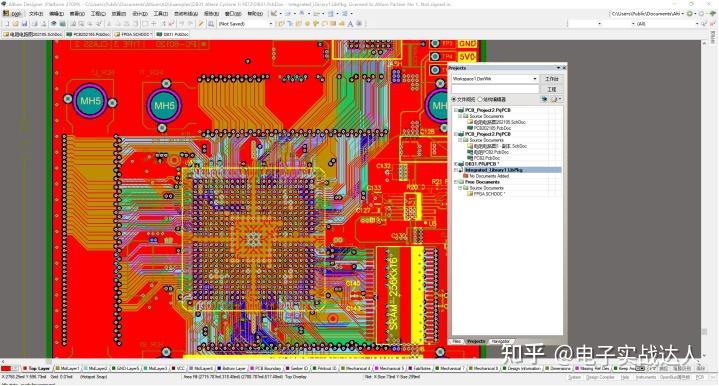Click the 工作台 workspace button
Viewport: 719px width, 386px height.
(552, 79)
